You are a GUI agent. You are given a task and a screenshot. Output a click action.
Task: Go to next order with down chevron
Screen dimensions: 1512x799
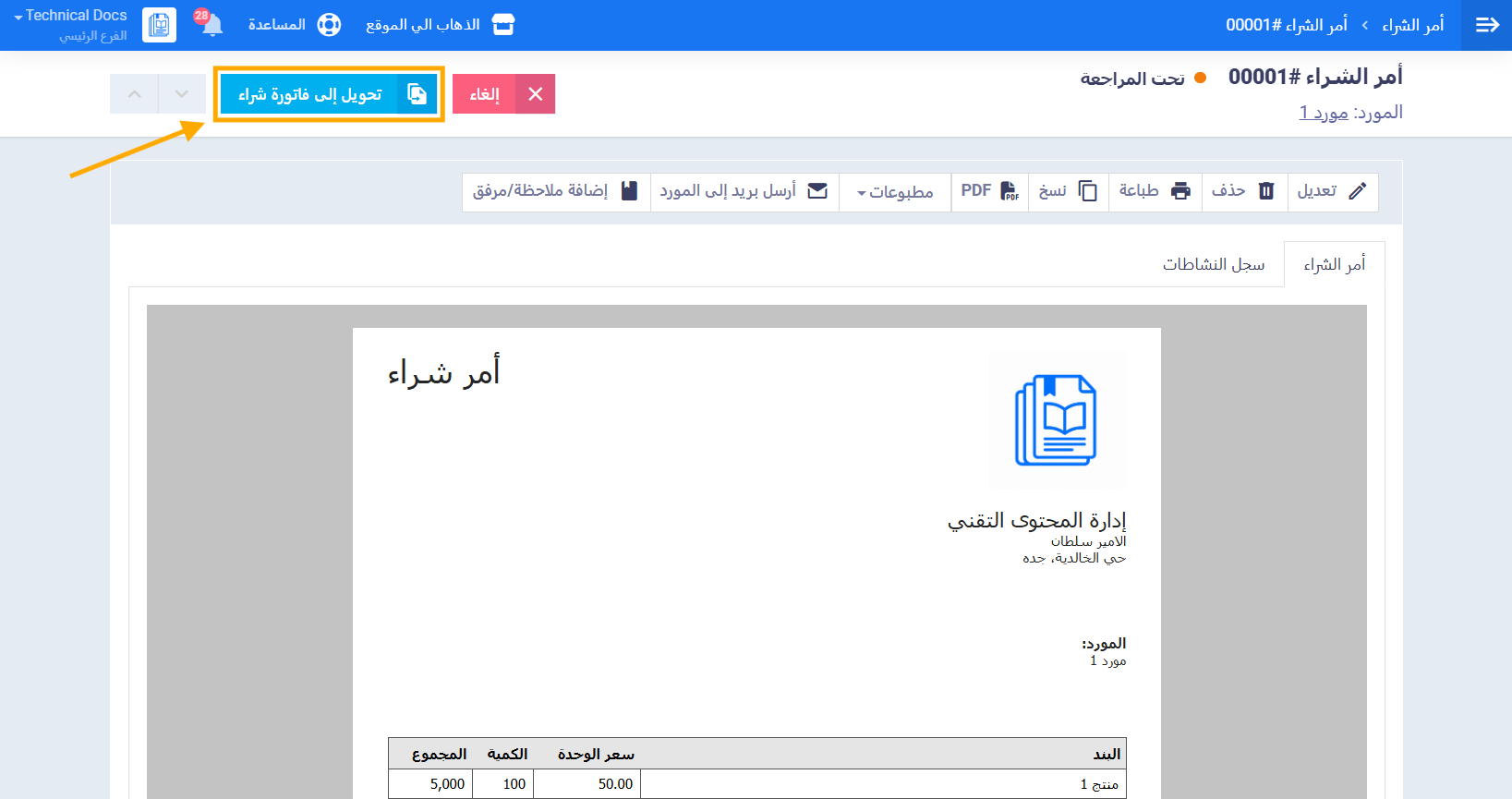point(182,94)
